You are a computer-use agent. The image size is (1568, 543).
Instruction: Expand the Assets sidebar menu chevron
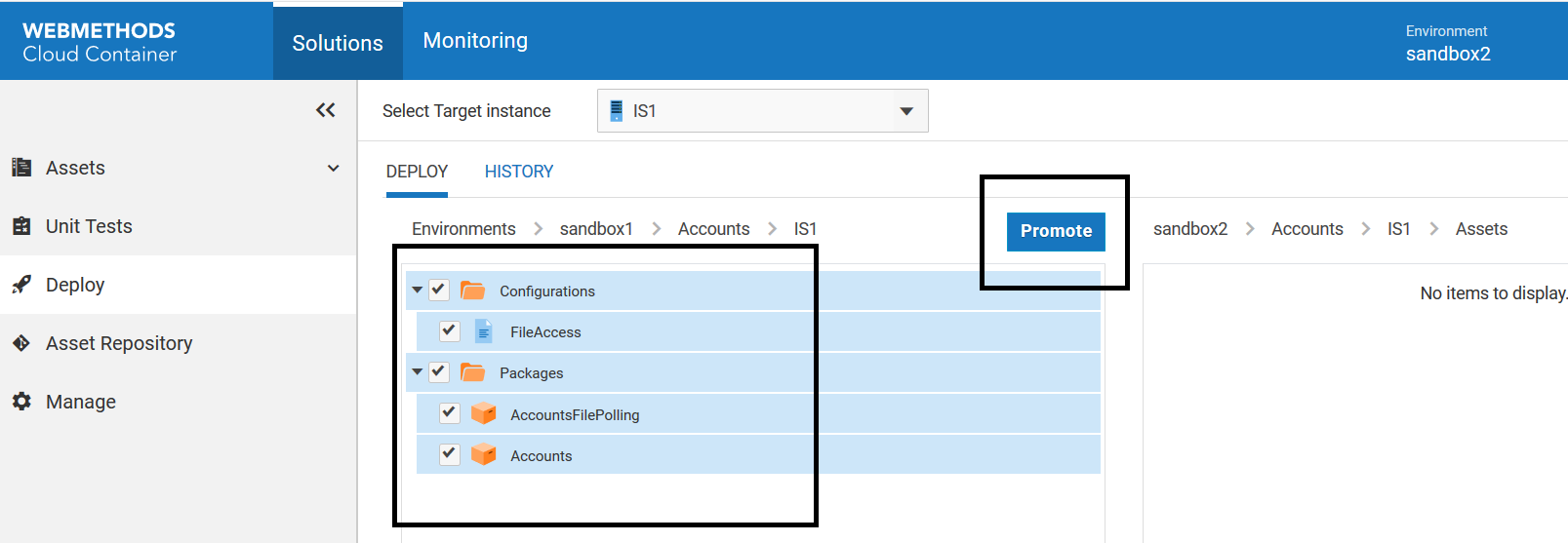(334, 168)
